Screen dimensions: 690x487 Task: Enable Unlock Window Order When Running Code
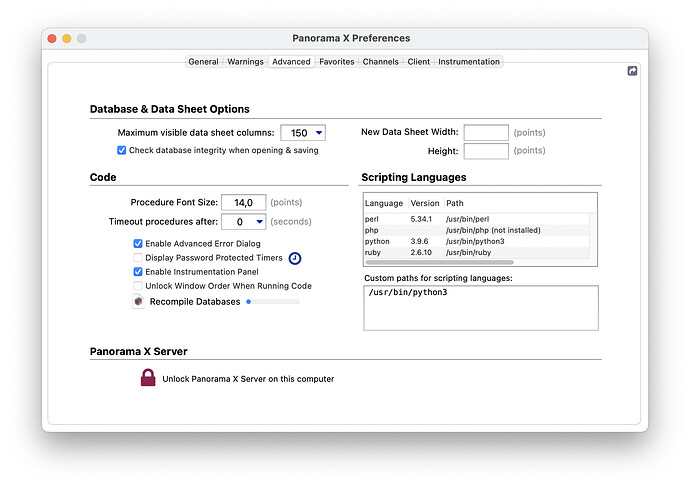(x=138, y=286)
